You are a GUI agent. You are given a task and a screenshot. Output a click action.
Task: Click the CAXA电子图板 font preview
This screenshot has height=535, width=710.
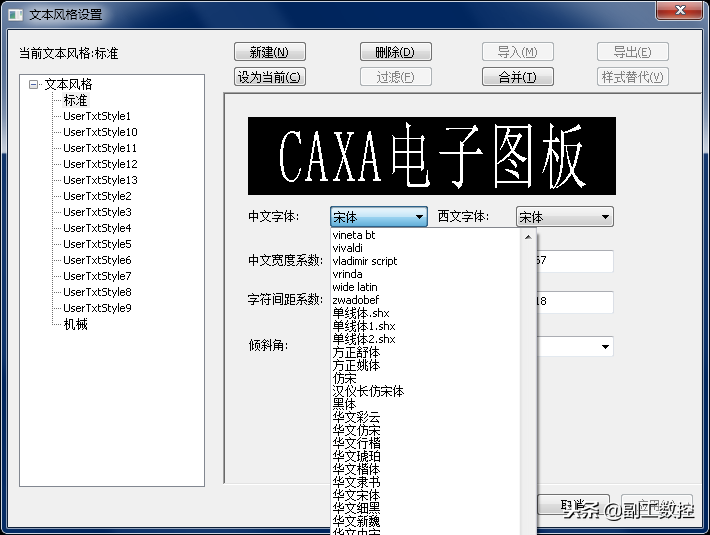pyautogui.click(x=432, y=156)
